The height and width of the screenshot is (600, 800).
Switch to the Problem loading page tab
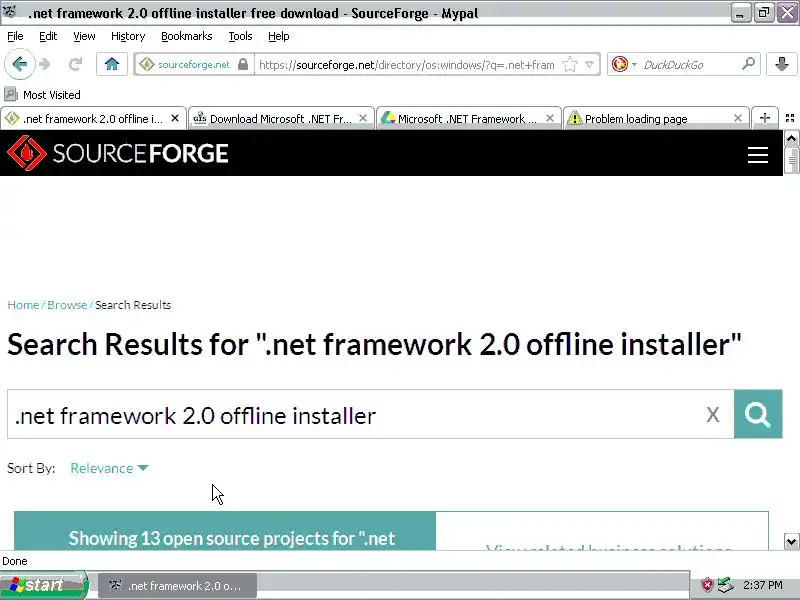coord(656,118)
